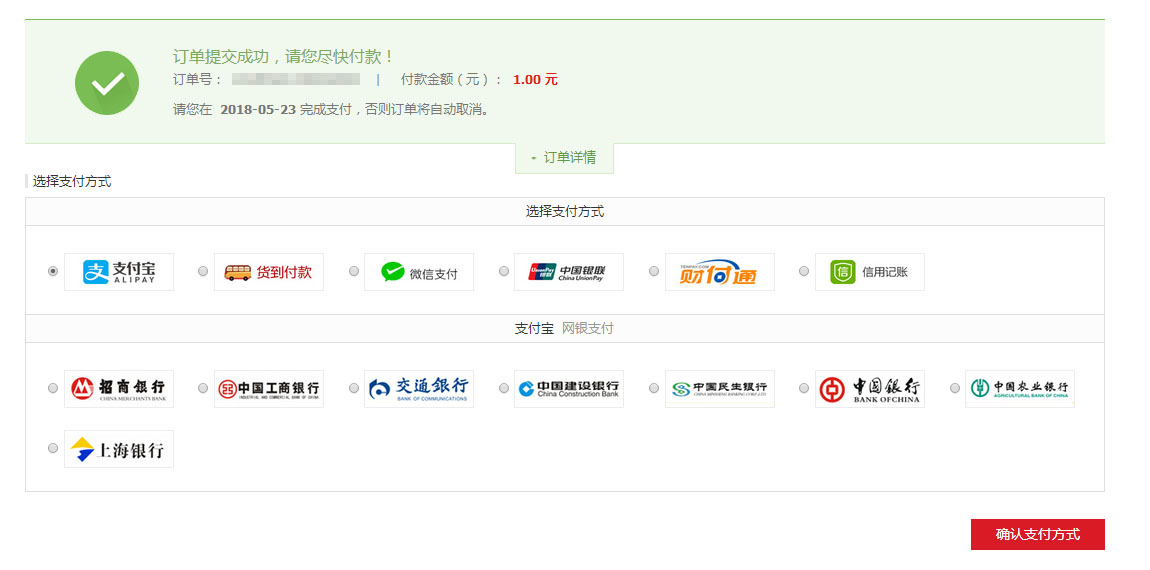Select the China UnionPay 中国银联 logo

[x=568, y=271]
